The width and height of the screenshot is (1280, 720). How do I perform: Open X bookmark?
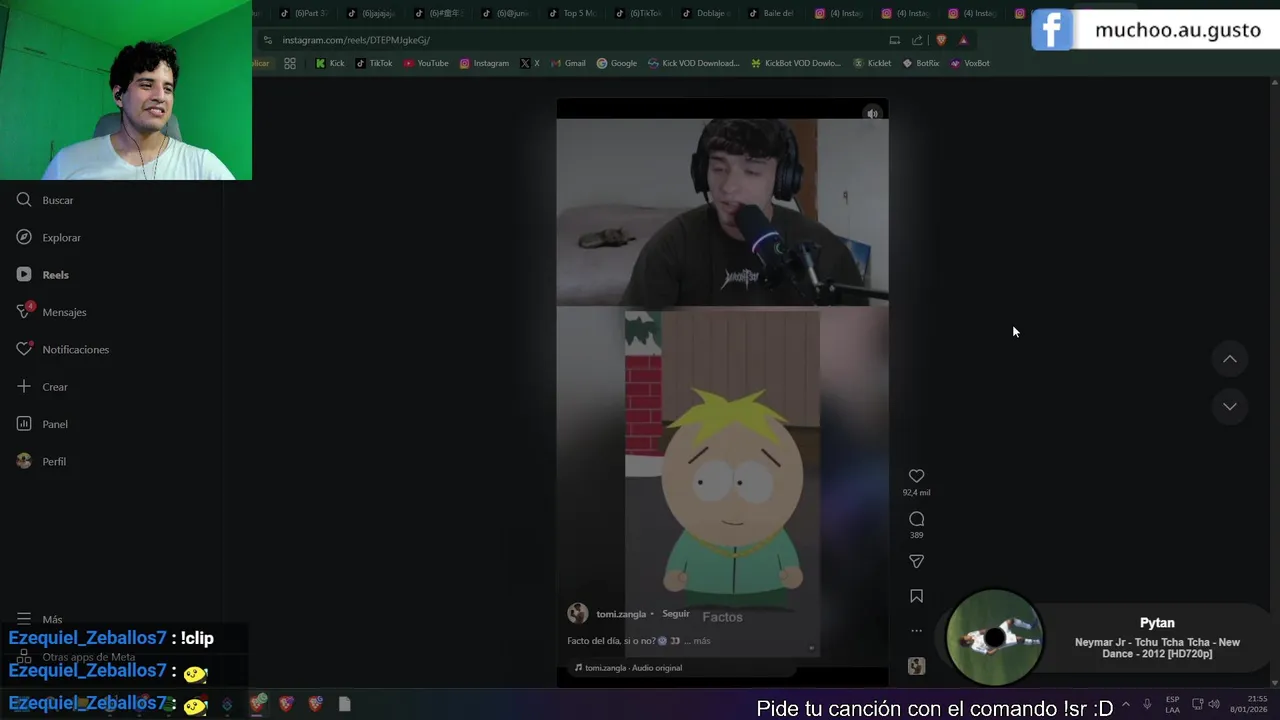point(530,63)
